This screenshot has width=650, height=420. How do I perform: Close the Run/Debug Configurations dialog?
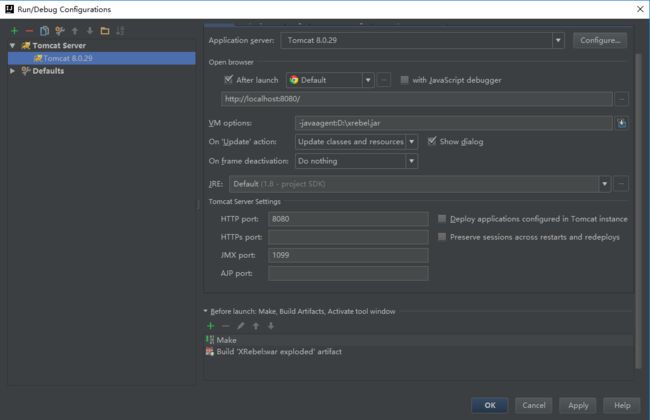(x=640, y=9)
